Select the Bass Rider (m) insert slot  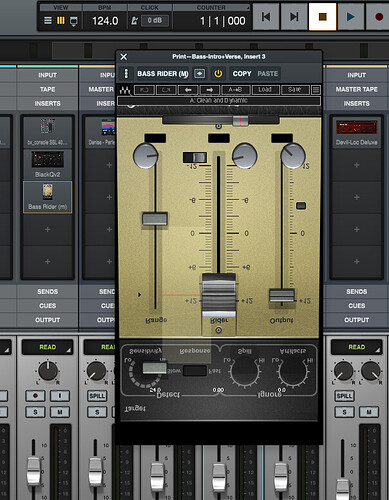(47, 197)
